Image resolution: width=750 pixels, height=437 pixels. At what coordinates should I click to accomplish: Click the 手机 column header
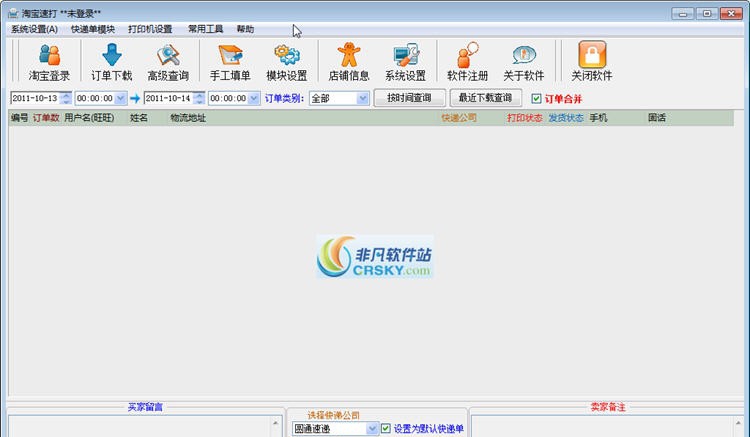pos(598,118)
